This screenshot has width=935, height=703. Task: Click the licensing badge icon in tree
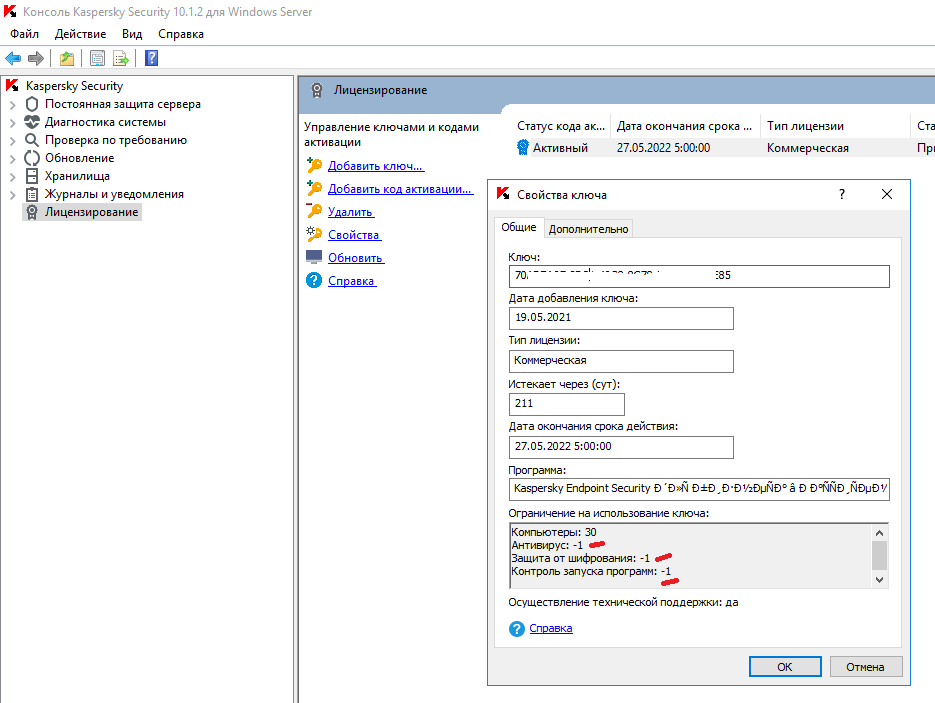(32, 212)
